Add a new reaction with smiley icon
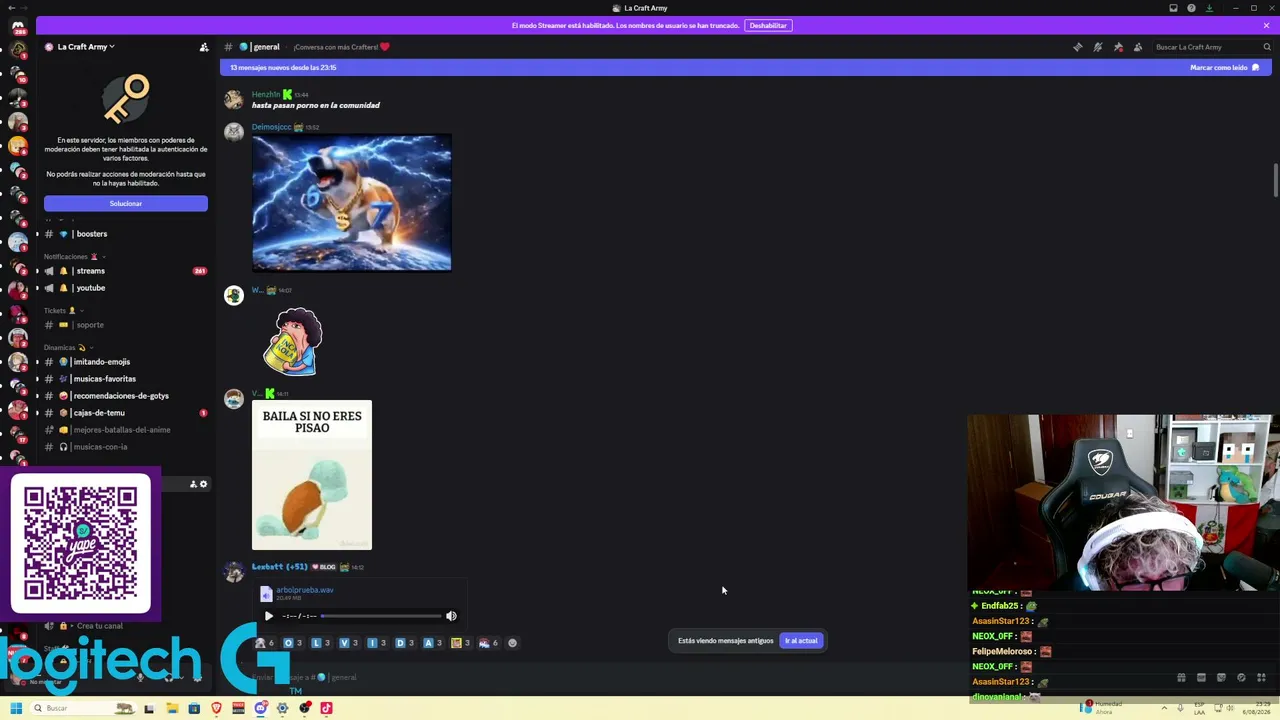The image size is (1280, 720). [x=513, y=643]
